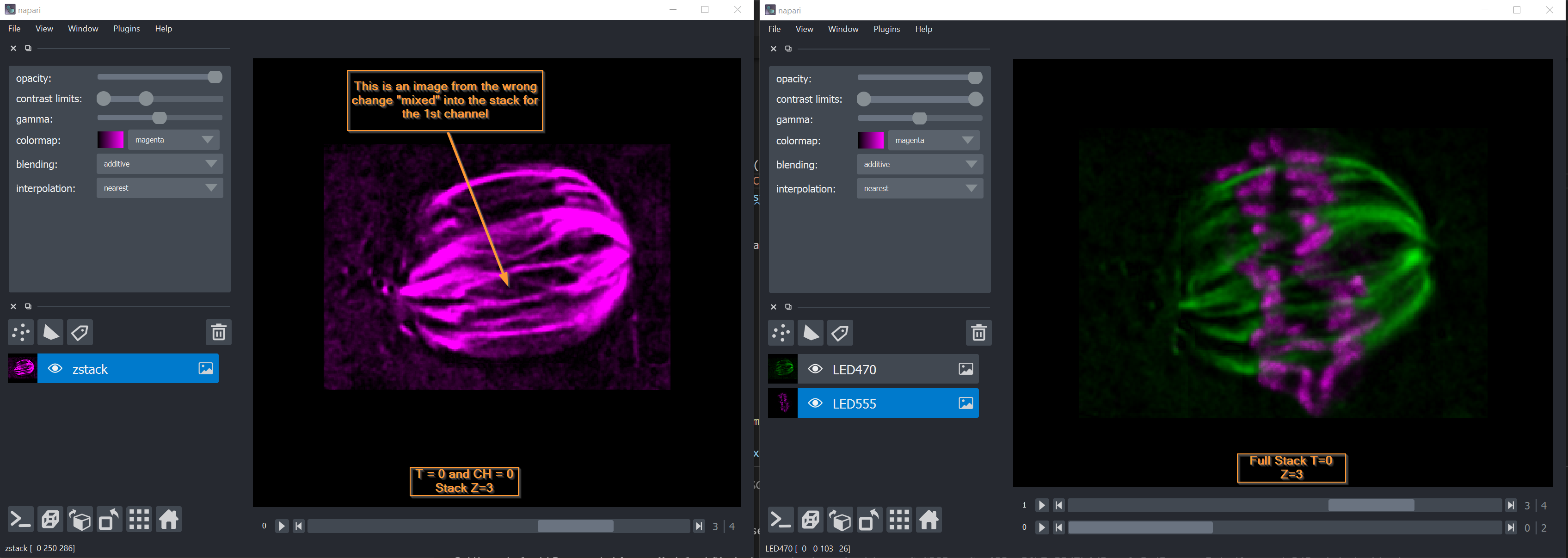Screen dimensions: 1568x558
Task: Activate grid view mode
Action: (x=139, y=519)
